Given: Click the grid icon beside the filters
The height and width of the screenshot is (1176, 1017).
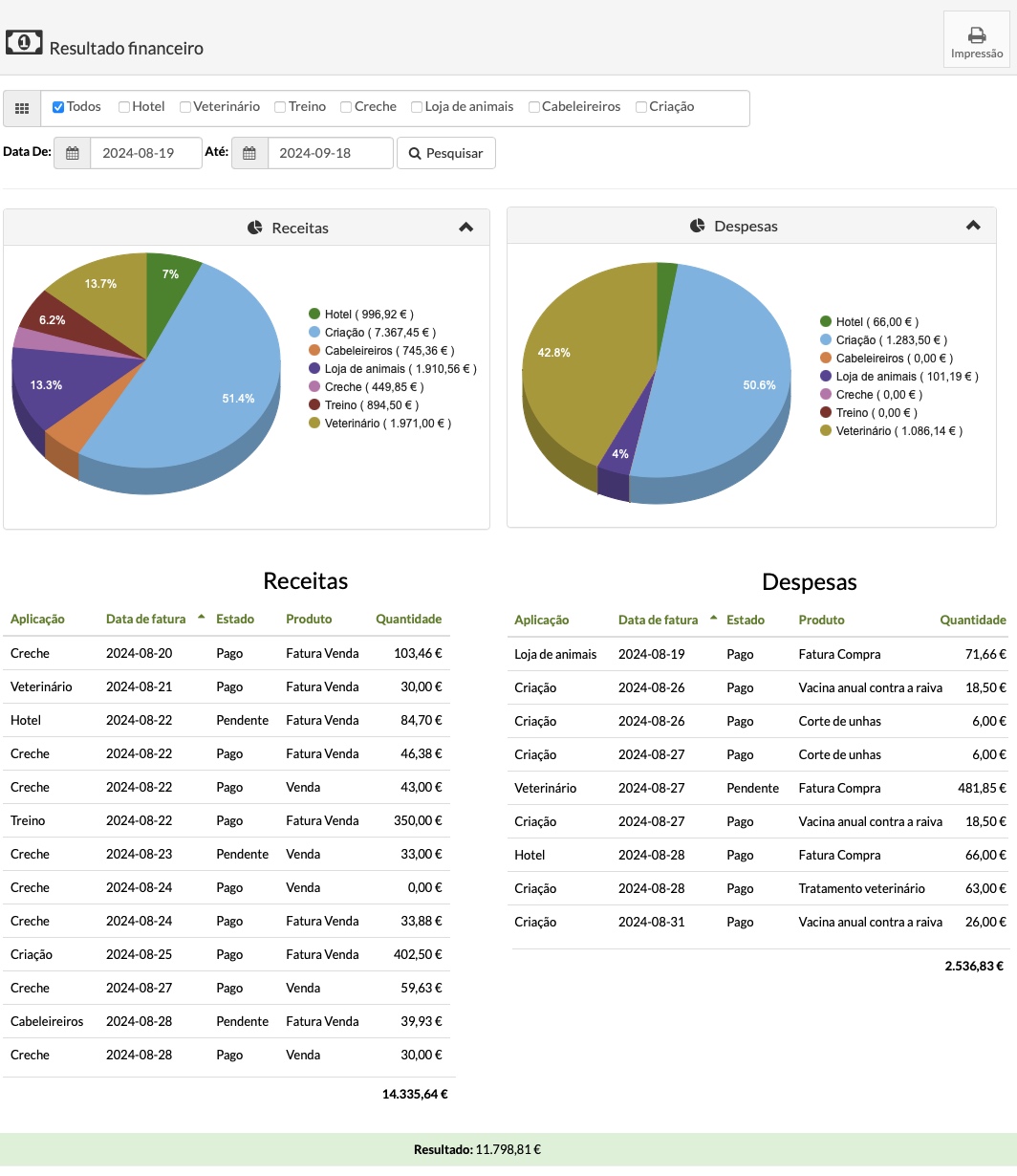Looking at the screenshot, I should [x=22, y=109].
